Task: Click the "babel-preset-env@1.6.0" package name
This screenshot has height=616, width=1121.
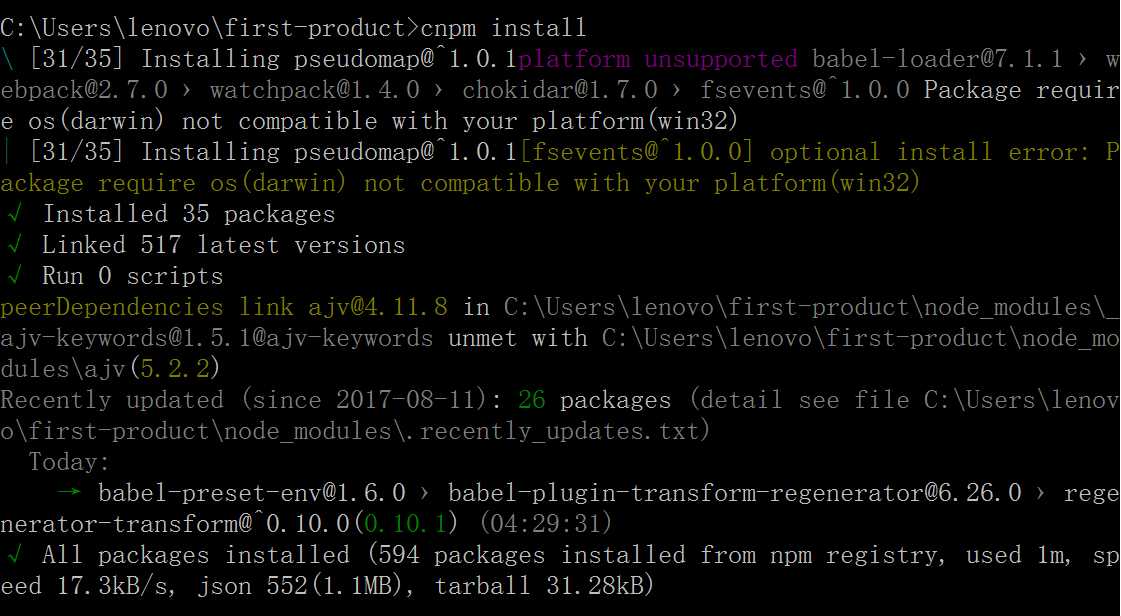Action: coord(252,493)
